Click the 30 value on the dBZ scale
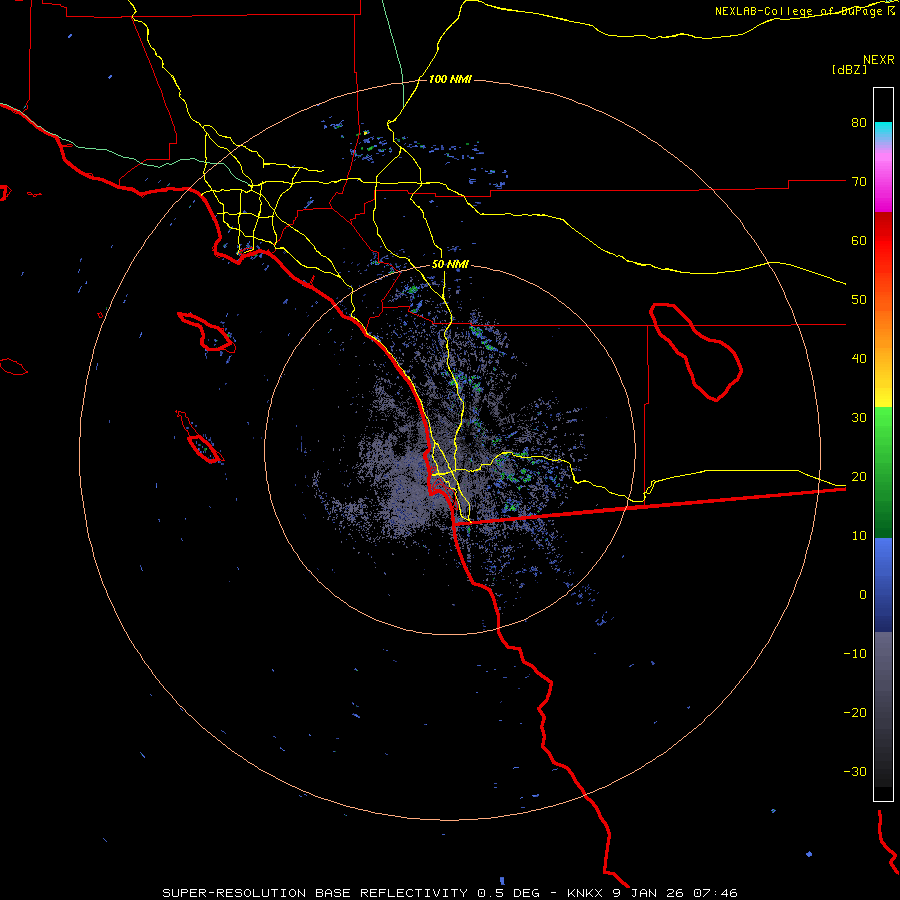This screenshot has height=900, width=900. click(x=859, y=418)
